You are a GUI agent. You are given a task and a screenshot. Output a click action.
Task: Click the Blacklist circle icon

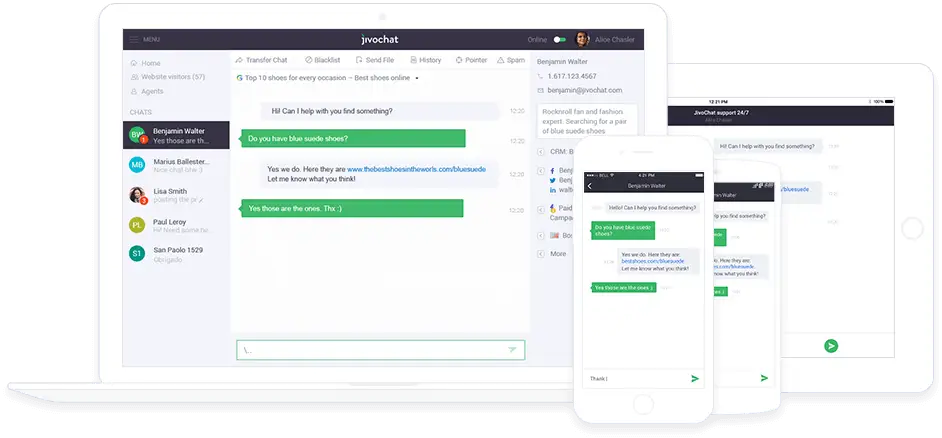coord(308,60)
